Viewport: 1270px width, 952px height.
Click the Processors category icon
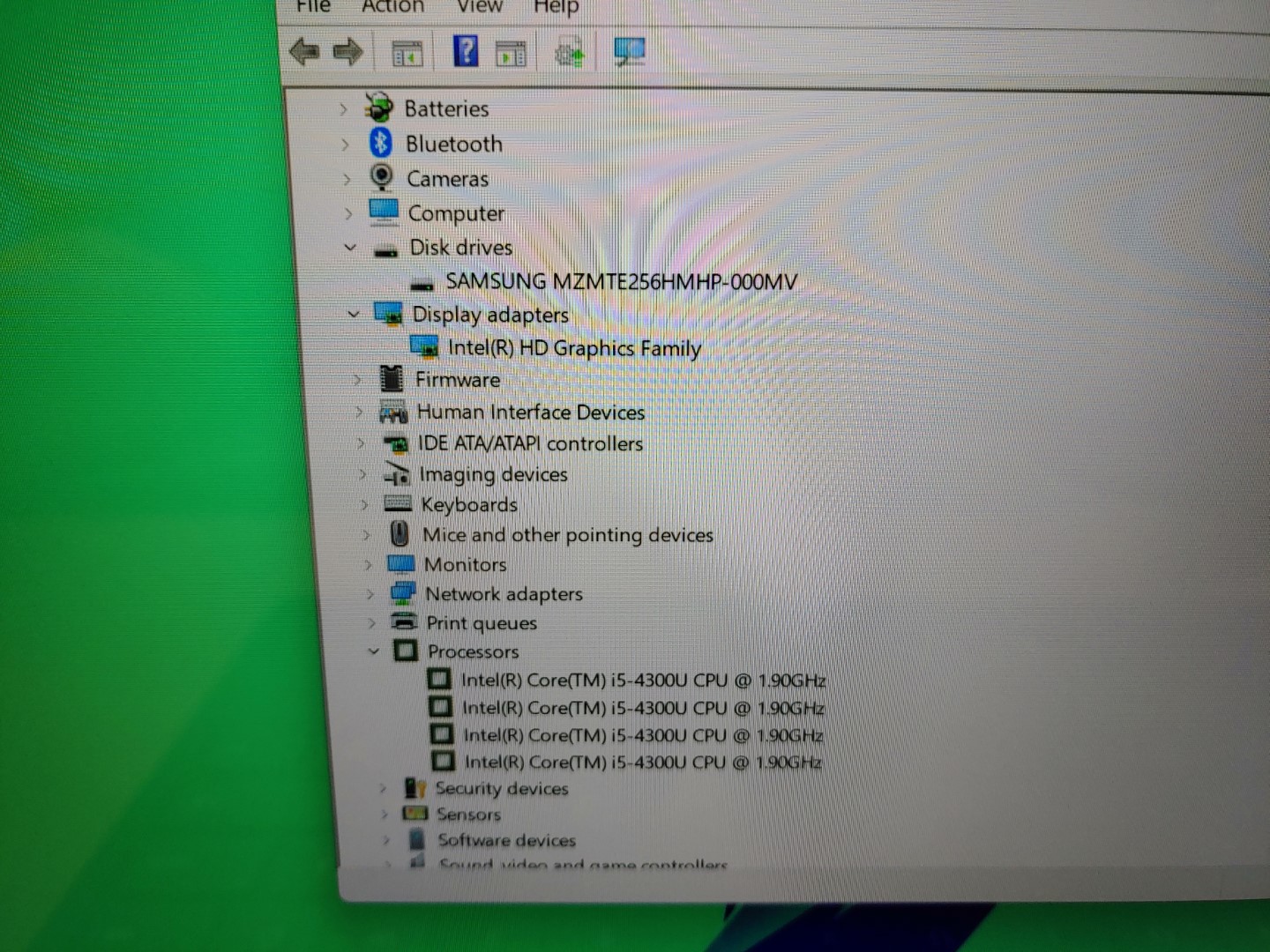406,651
